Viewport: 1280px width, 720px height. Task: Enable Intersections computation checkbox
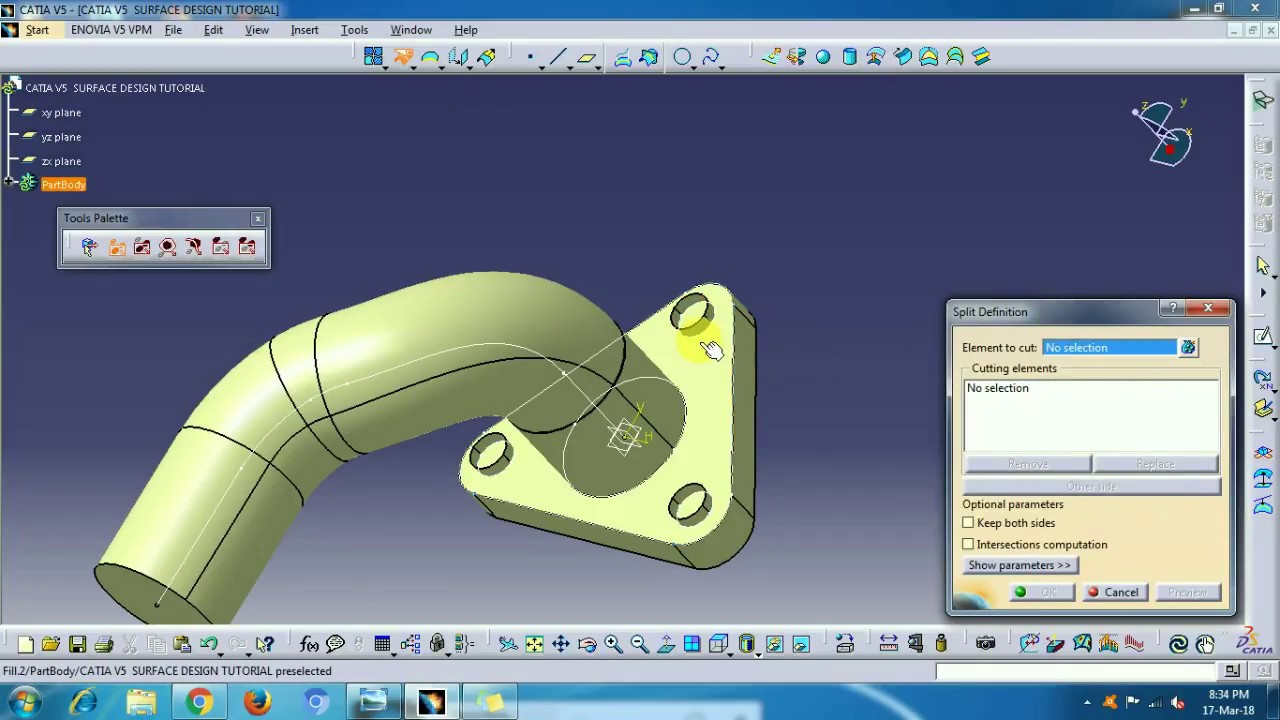click(x=968, y=544)
